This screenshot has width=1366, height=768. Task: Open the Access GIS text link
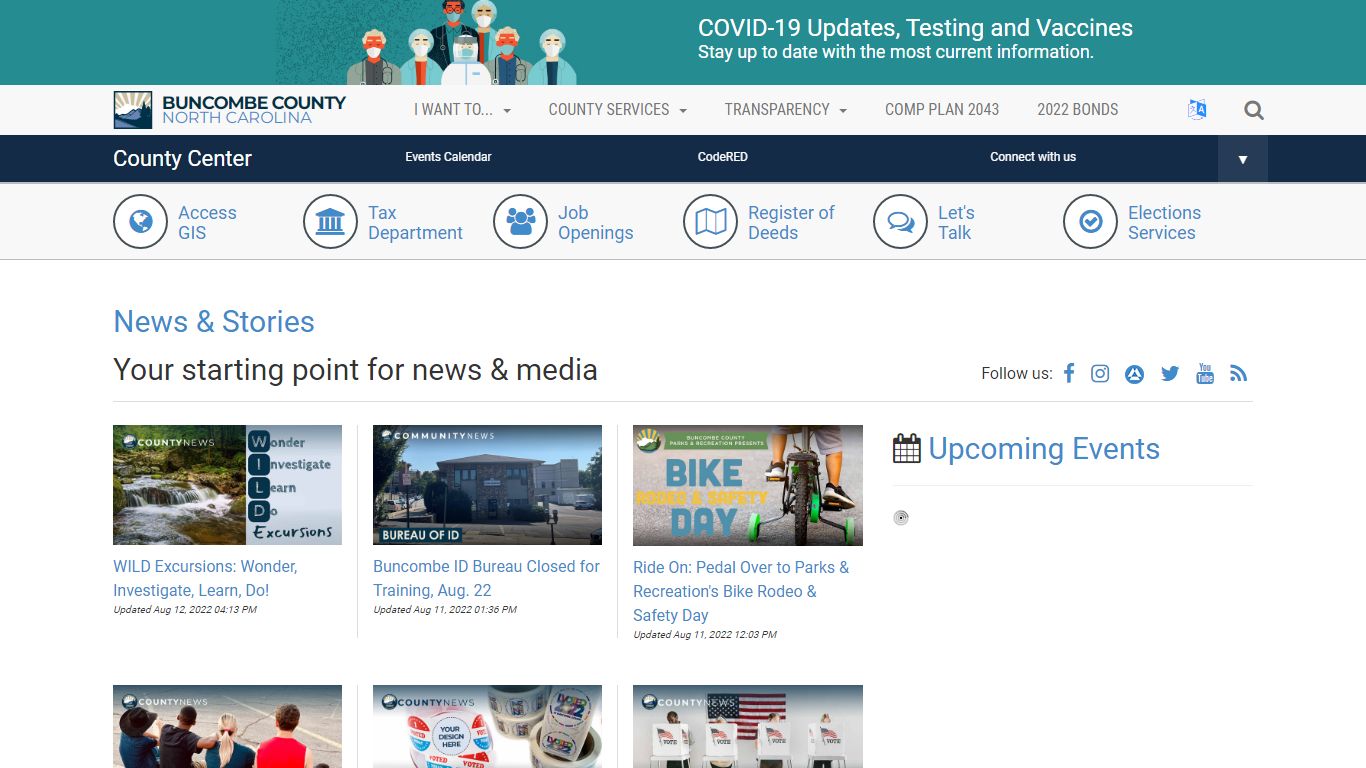(207, 223)
